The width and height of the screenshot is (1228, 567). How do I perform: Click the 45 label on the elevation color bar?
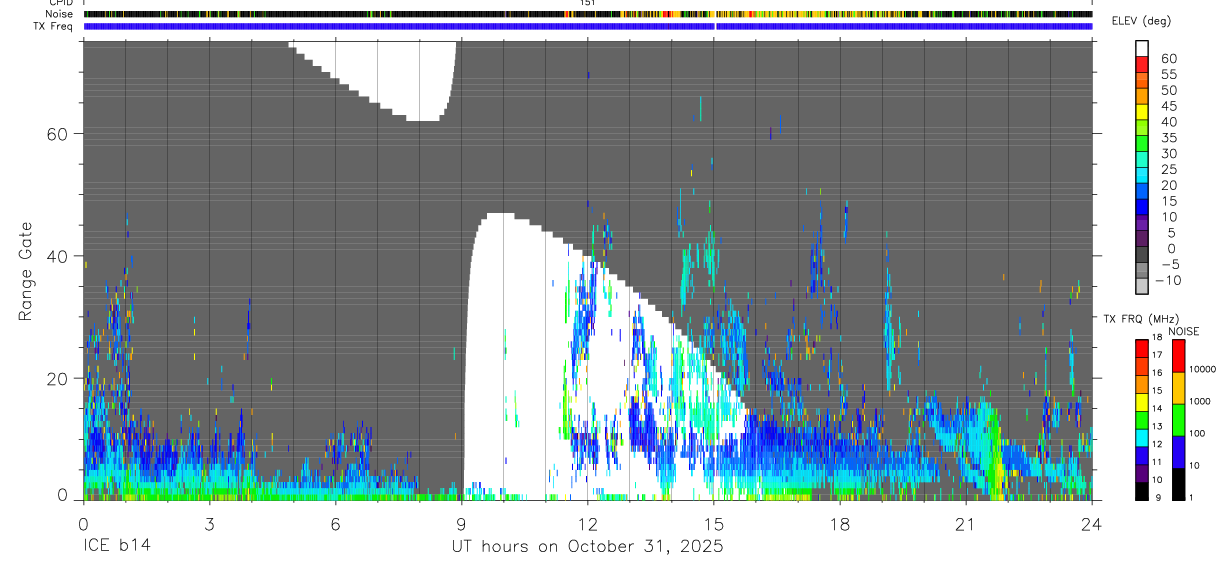[x=1169, y=106]
